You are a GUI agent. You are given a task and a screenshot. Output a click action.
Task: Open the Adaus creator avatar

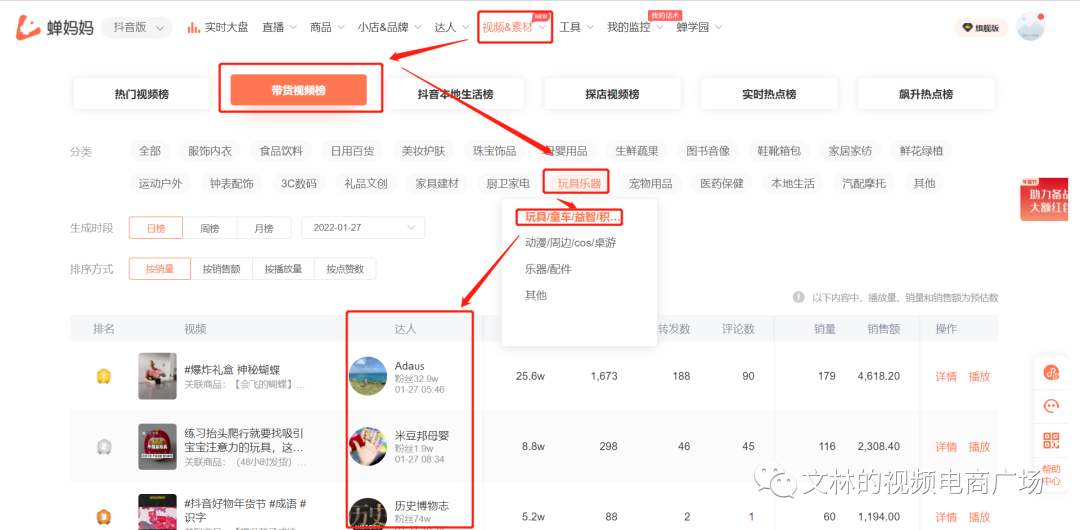pyautogui.click(x=368, y=376)
